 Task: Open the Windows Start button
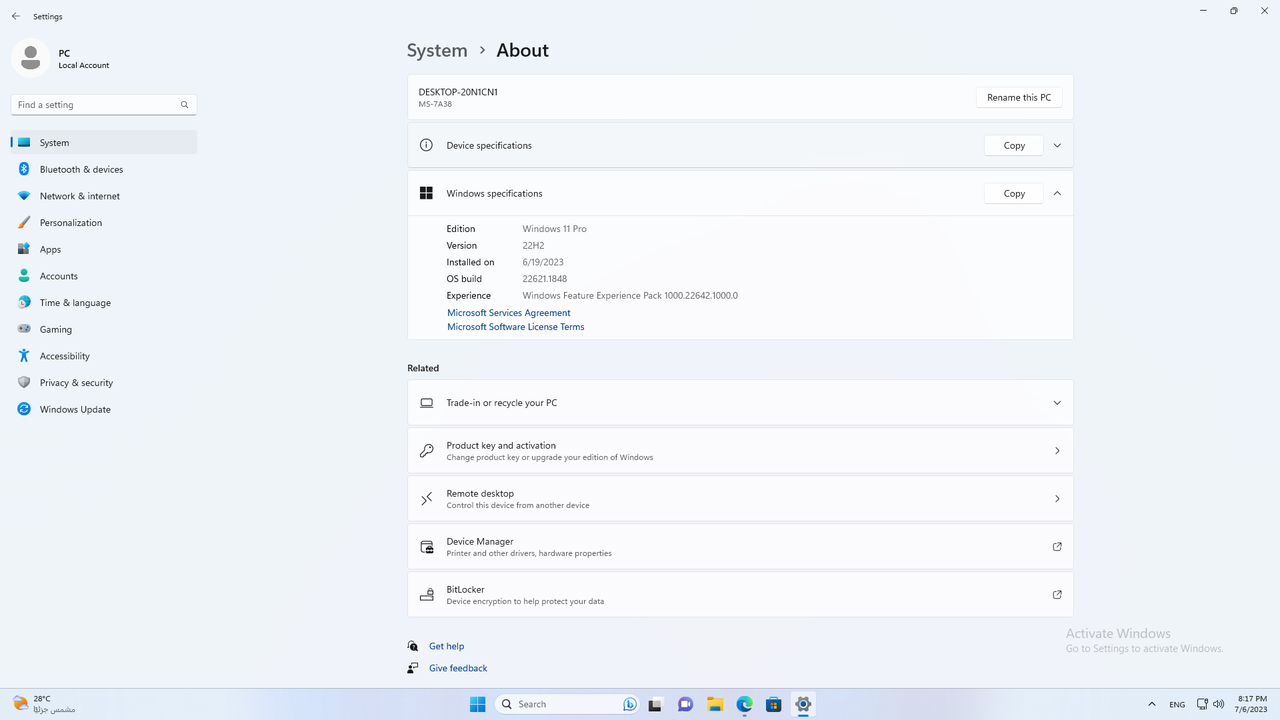(478, 704)
